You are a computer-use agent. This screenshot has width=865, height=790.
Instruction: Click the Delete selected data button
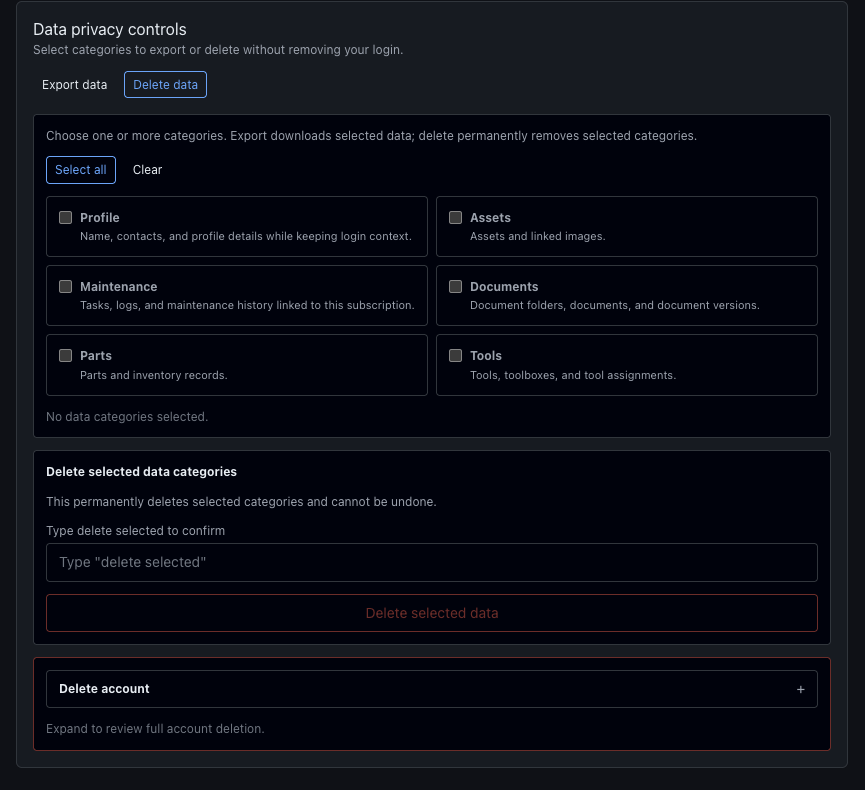coord(432,613)
